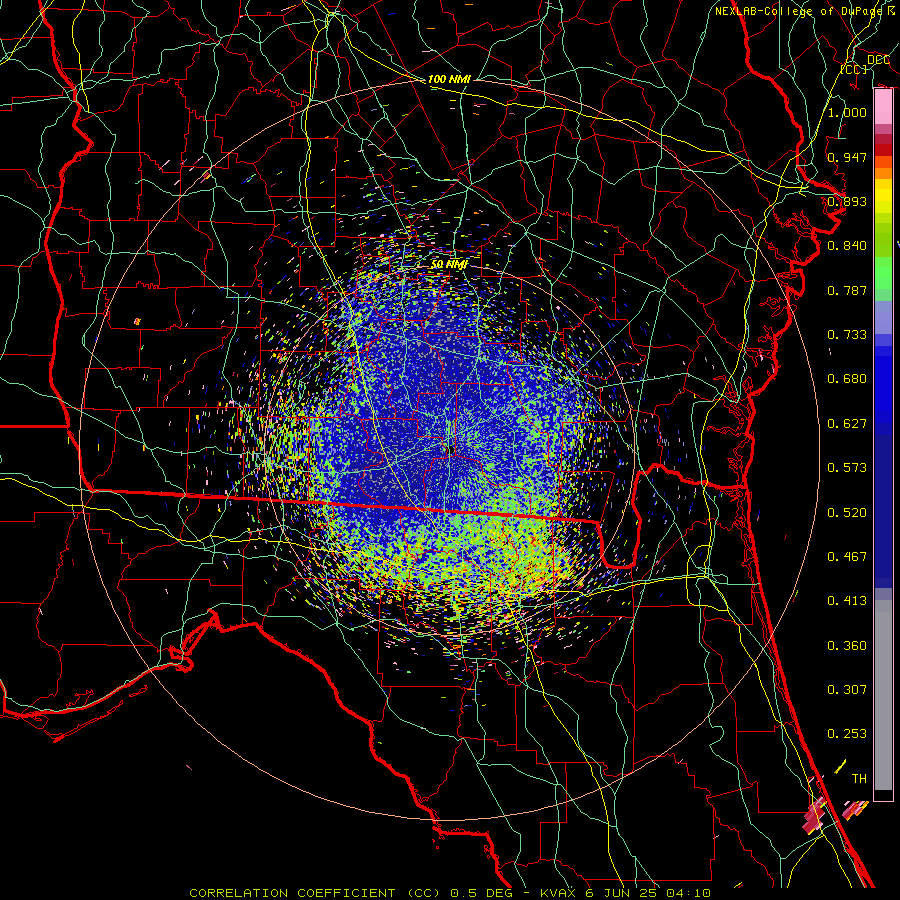The height and width of the screenshot is (900, 900).
Task: Pick the gray band on the color bar
Action: pos(883,695)
